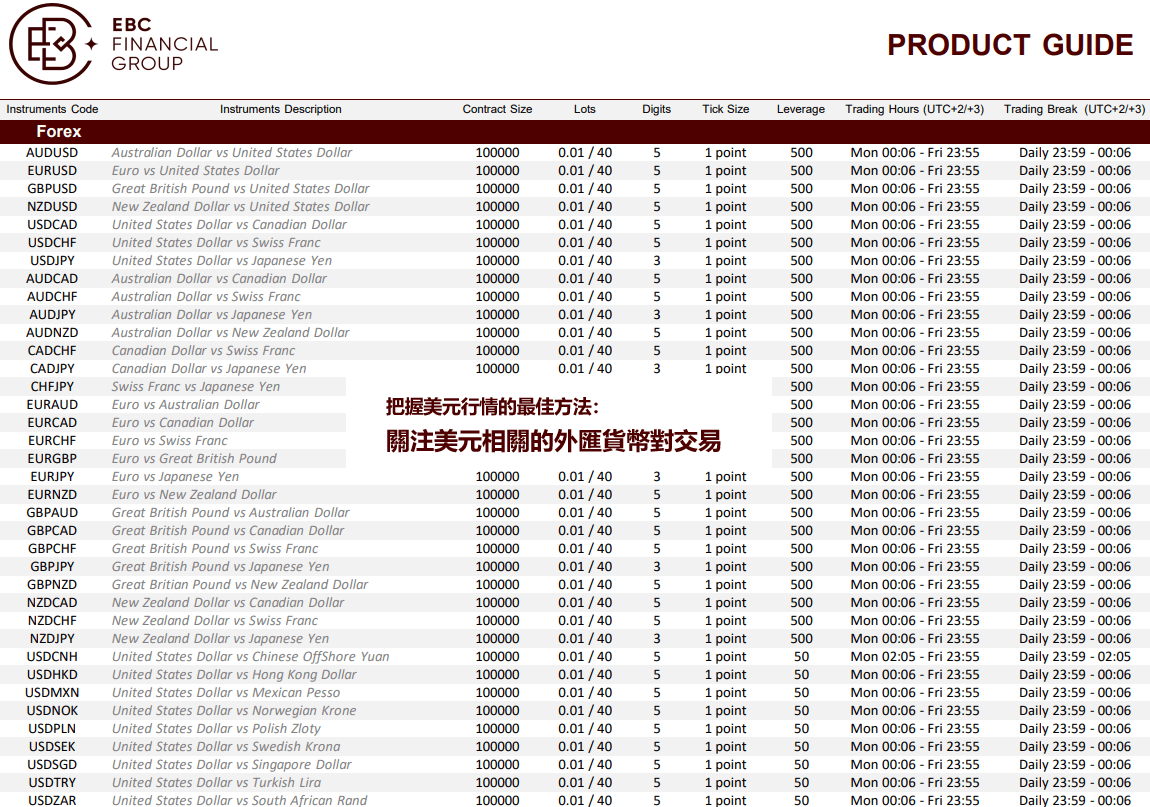This screenshot has width=1150, height=807.
Task: Click 'Daily 23:59 - 02:05' trading break
Action: (x=1074, y=657)
